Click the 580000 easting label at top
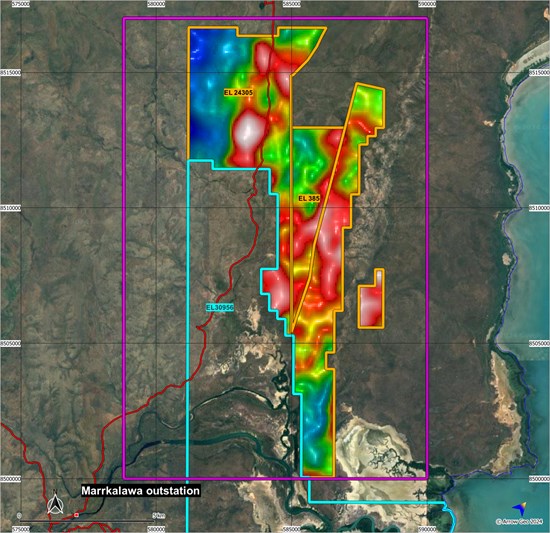Screen dimensions: 550x533 pos(156,4)
